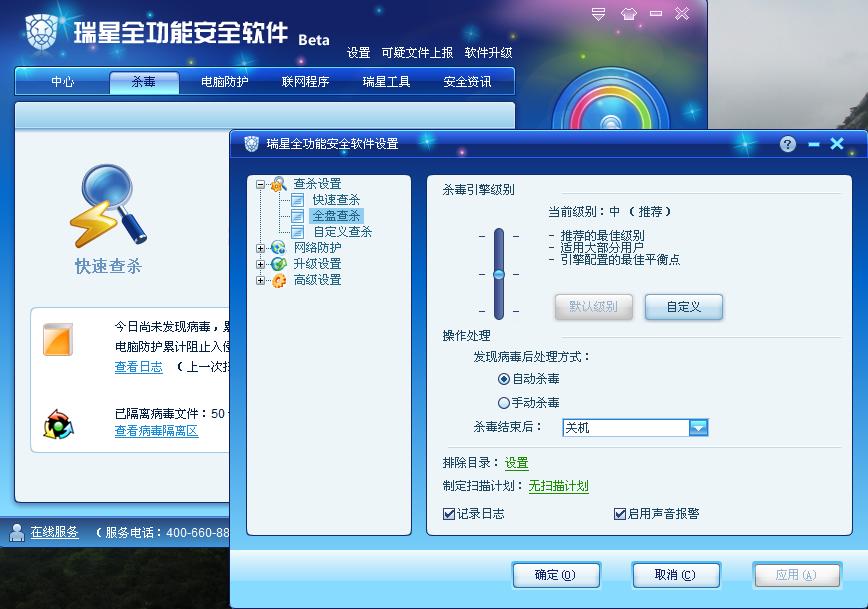The height and width of the screenshot is (609, 868).
Task: Click the quarantine recycle icon
Action: coord(59,425)
